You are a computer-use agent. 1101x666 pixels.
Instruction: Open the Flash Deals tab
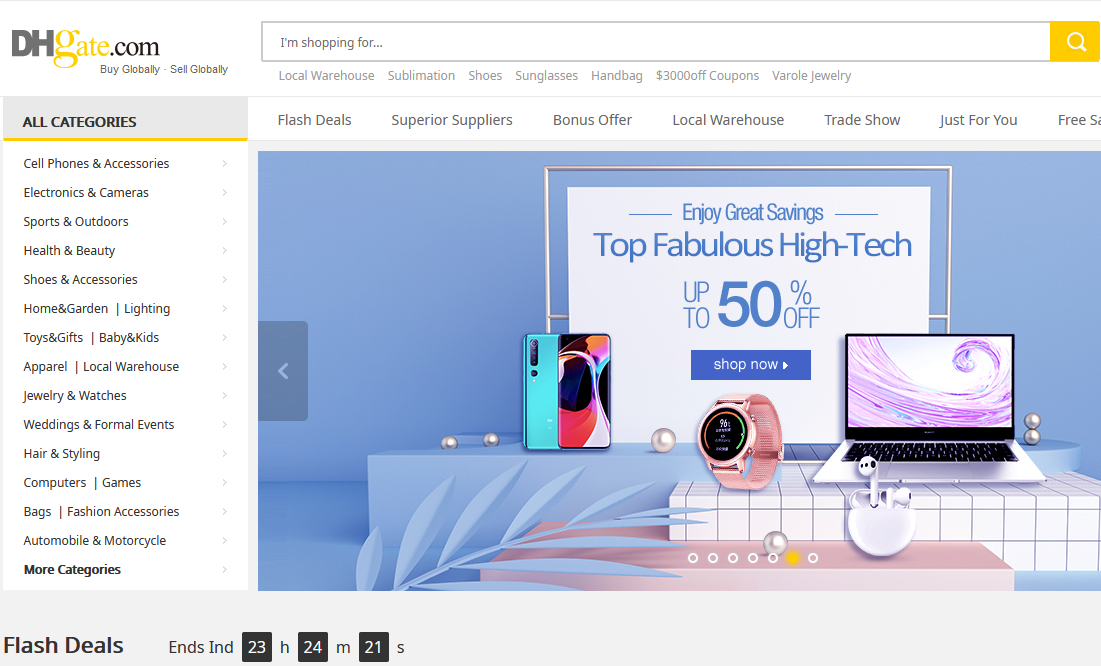314,120
